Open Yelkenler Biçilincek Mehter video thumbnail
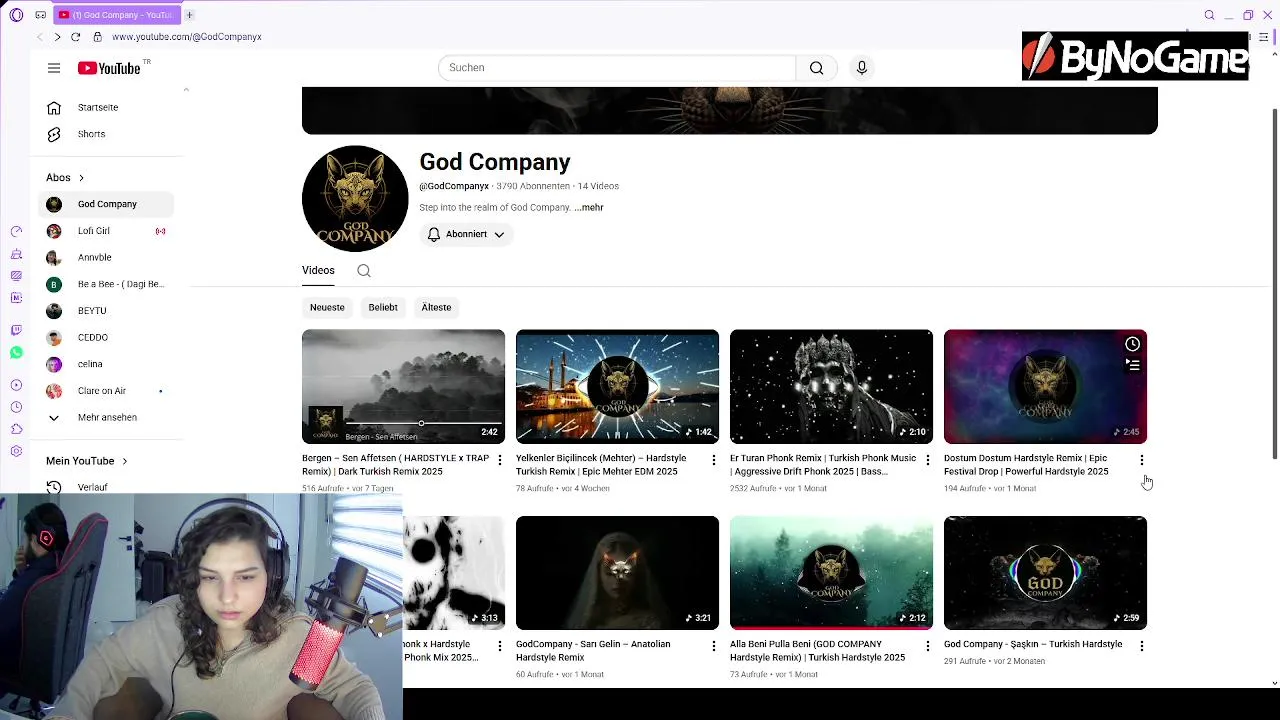The image size is (1280, 720). point(617,386)
